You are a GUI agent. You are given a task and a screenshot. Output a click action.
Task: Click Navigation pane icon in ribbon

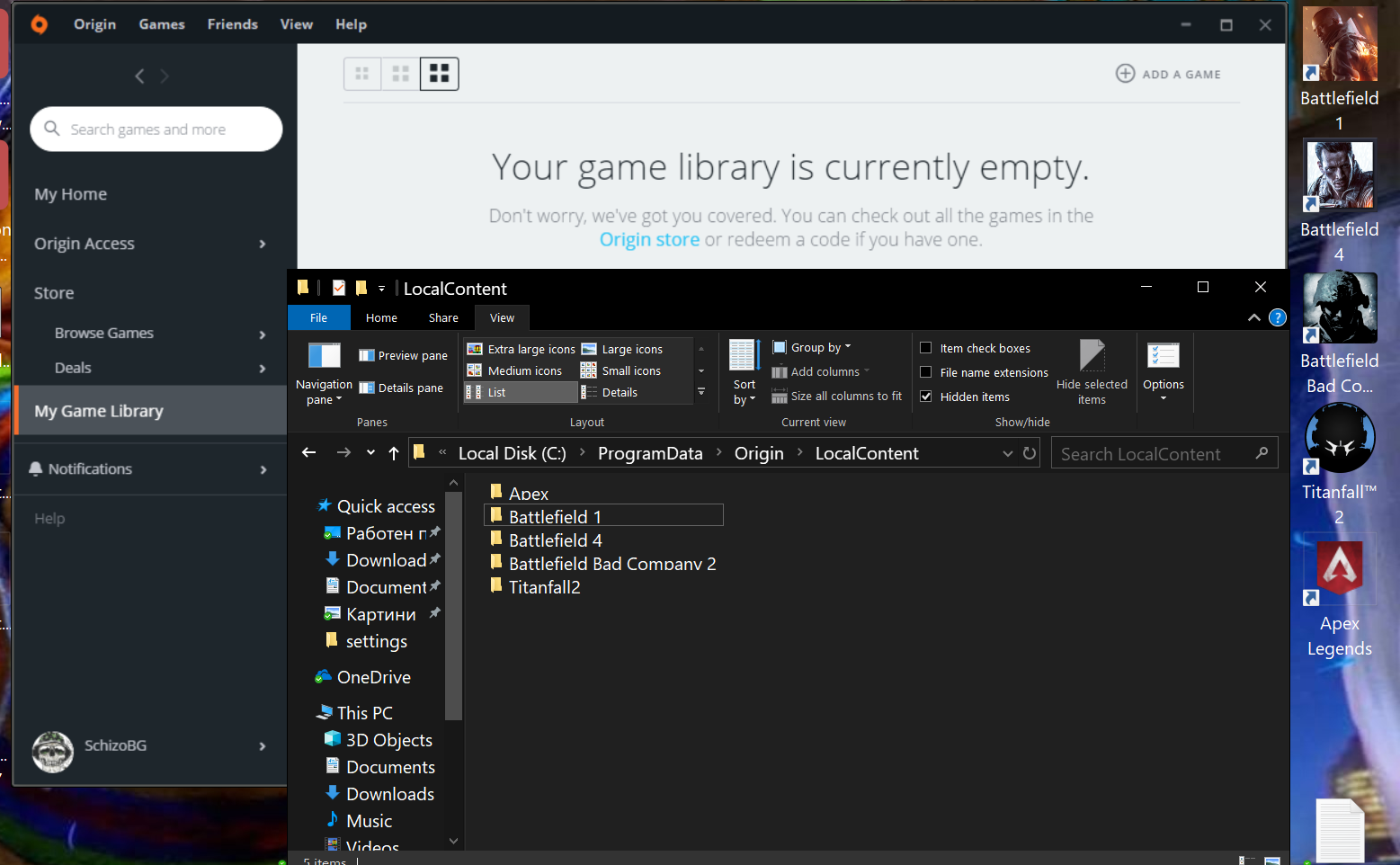tap(325, 356)
